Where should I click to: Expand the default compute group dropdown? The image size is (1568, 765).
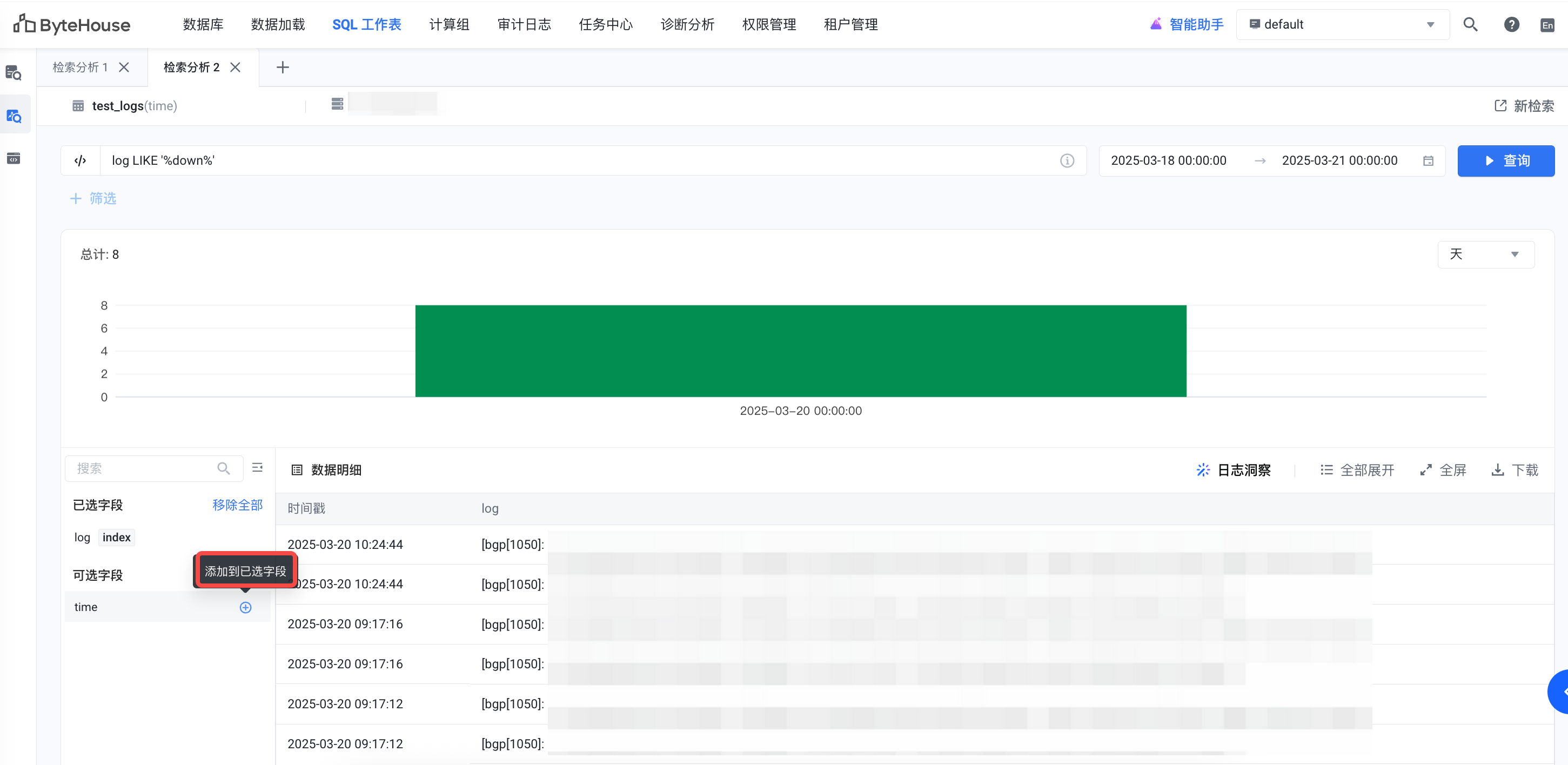[x=1342, y=24]
